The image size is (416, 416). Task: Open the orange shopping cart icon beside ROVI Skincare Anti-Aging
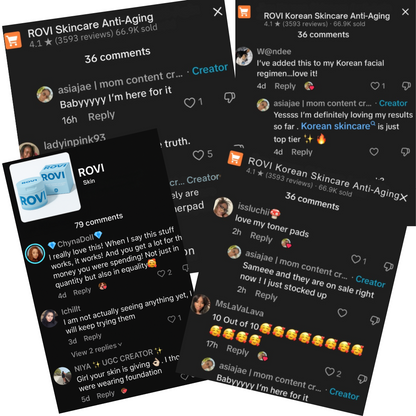[13, 40]
